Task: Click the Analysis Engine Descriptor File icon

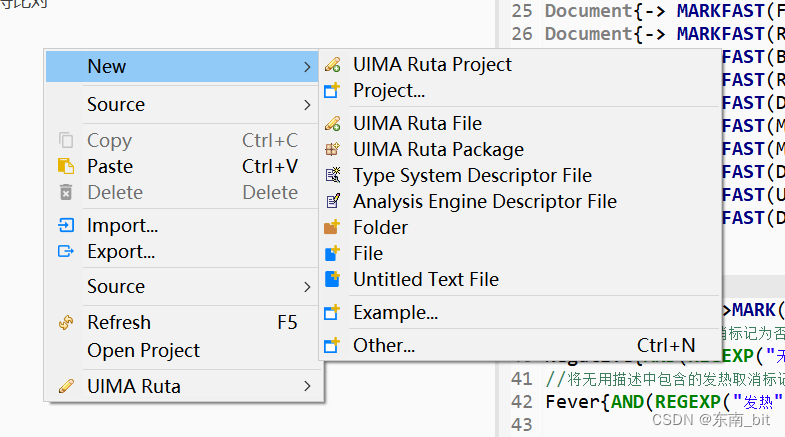Action: coord(333,202)
